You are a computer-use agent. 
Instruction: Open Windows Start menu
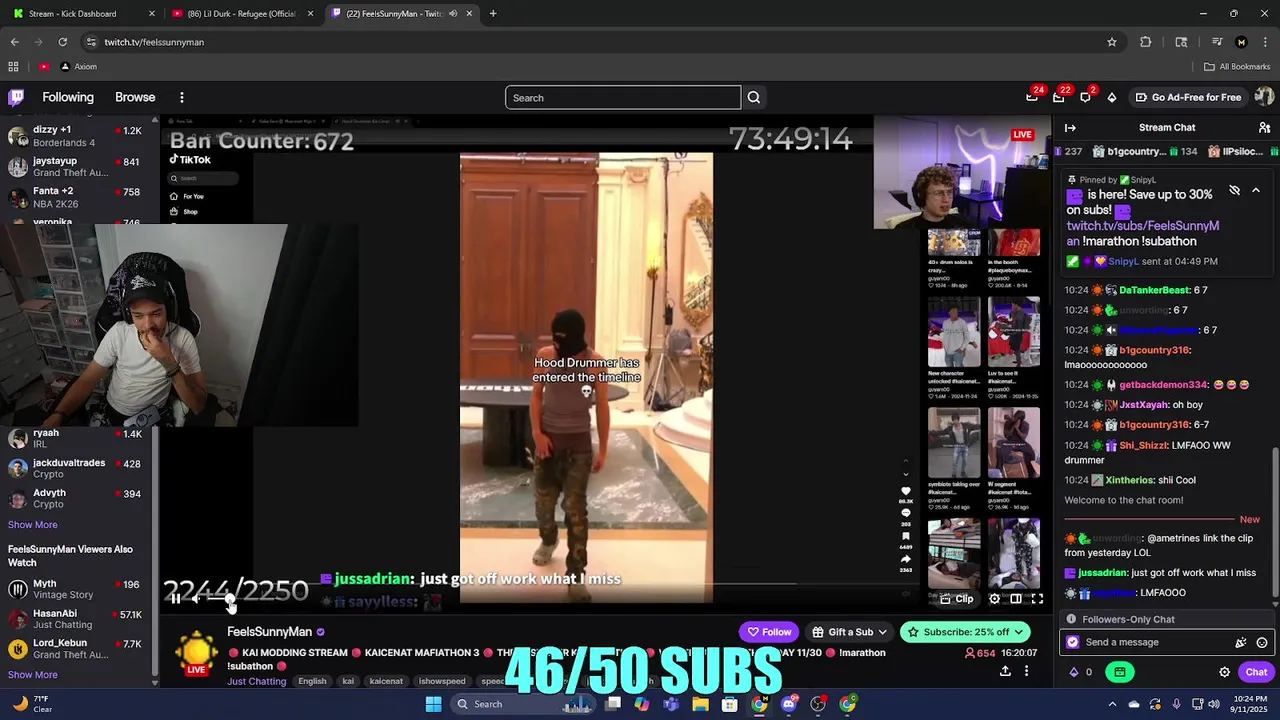coord(433,704)
